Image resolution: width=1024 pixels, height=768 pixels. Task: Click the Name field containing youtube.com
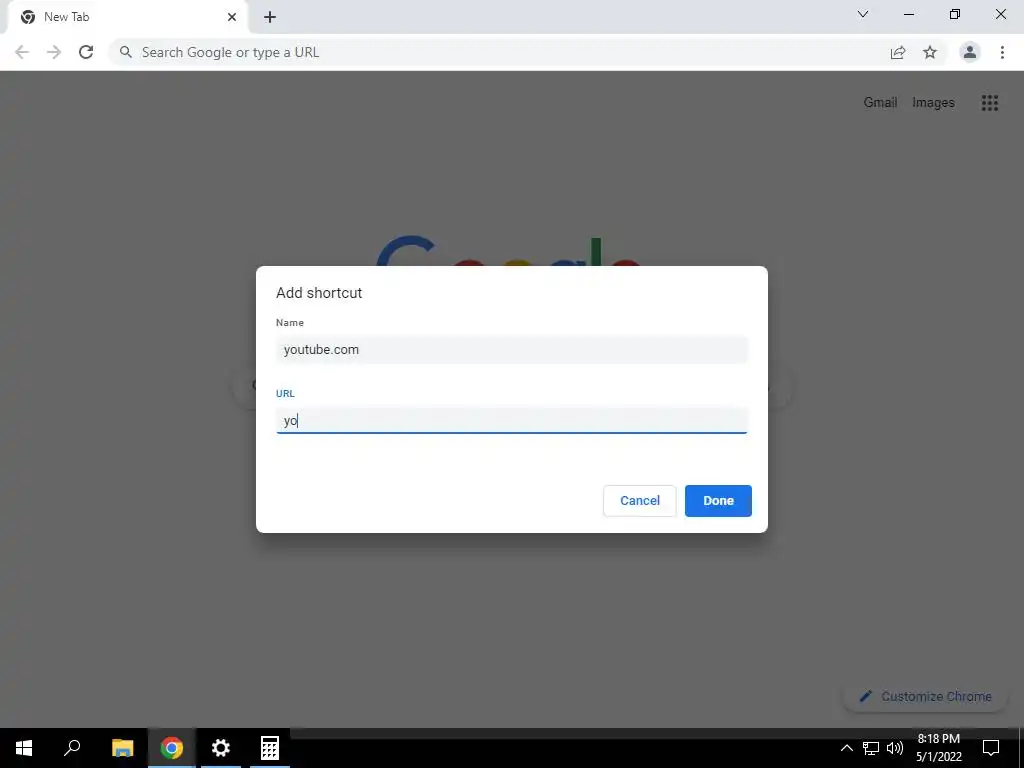click(511, 349)
